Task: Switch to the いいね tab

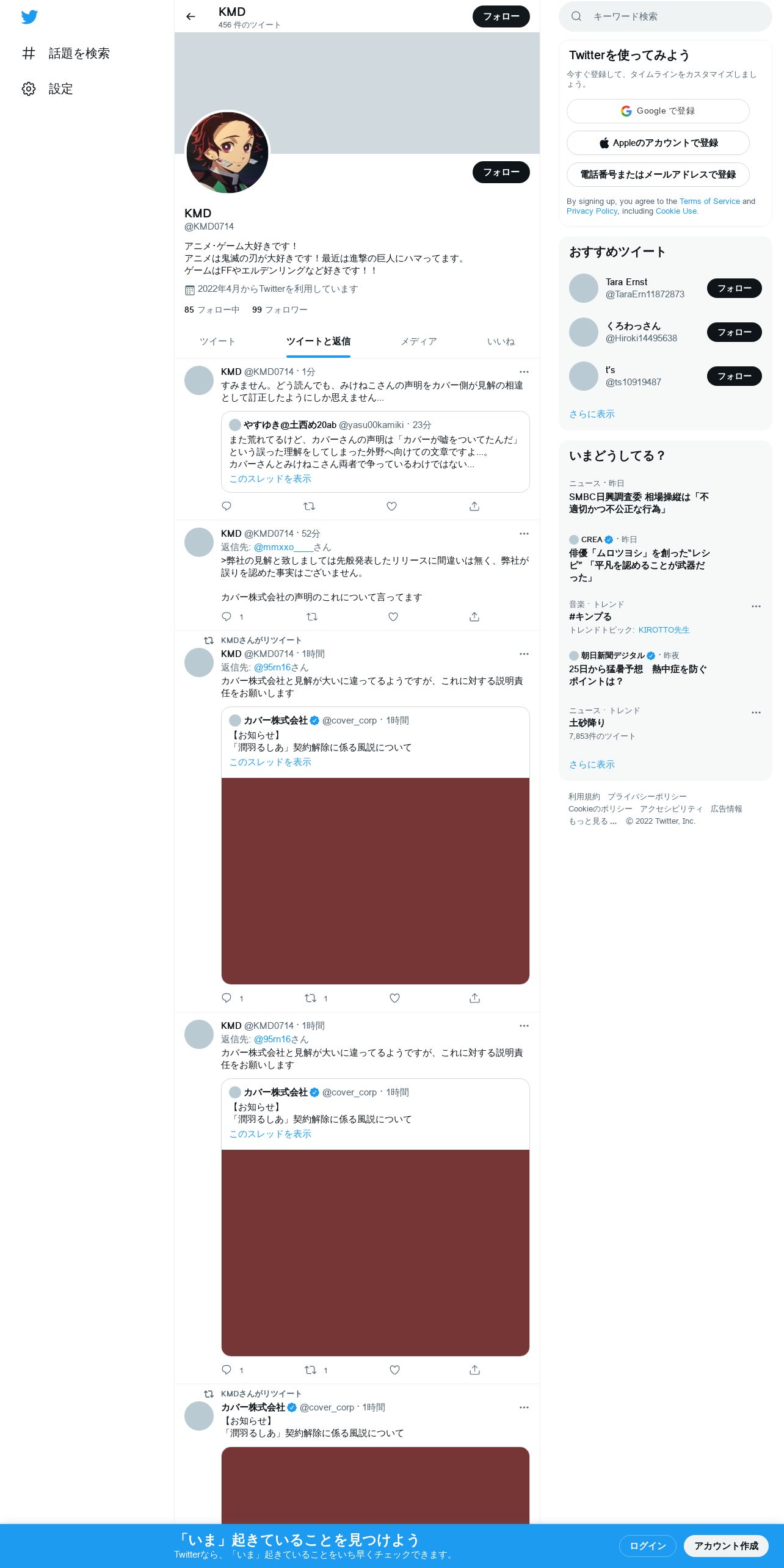Action: (x=501, y=341)
